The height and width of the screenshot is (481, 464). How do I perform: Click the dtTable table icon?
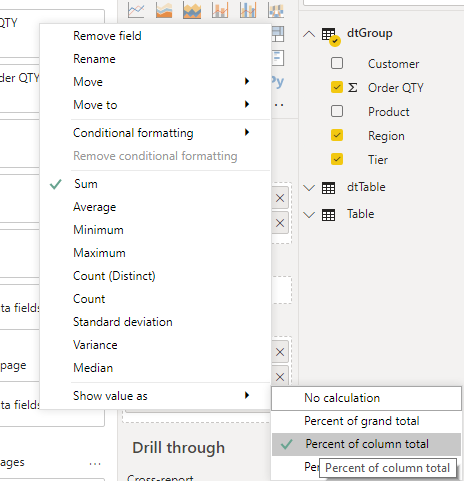(328, 188)
